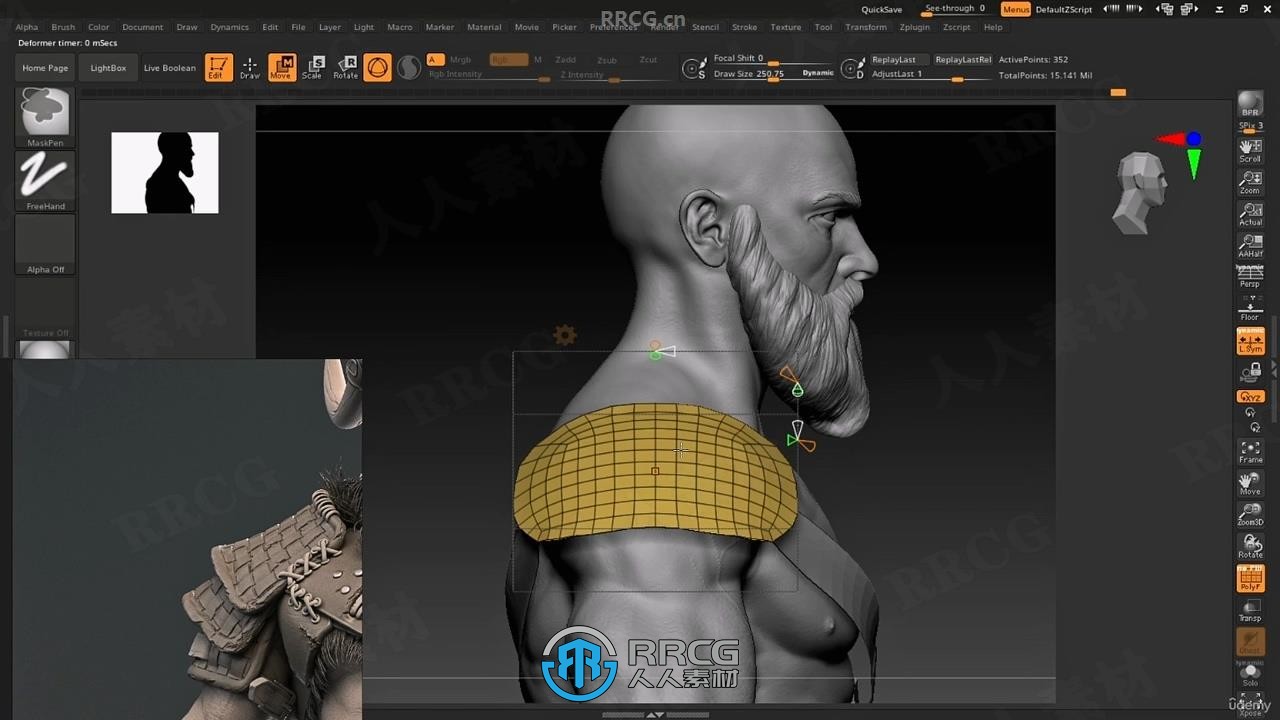Toggle Solo mode
This screenshot has width=1280, height=720.
click(x=1250, y=673)
